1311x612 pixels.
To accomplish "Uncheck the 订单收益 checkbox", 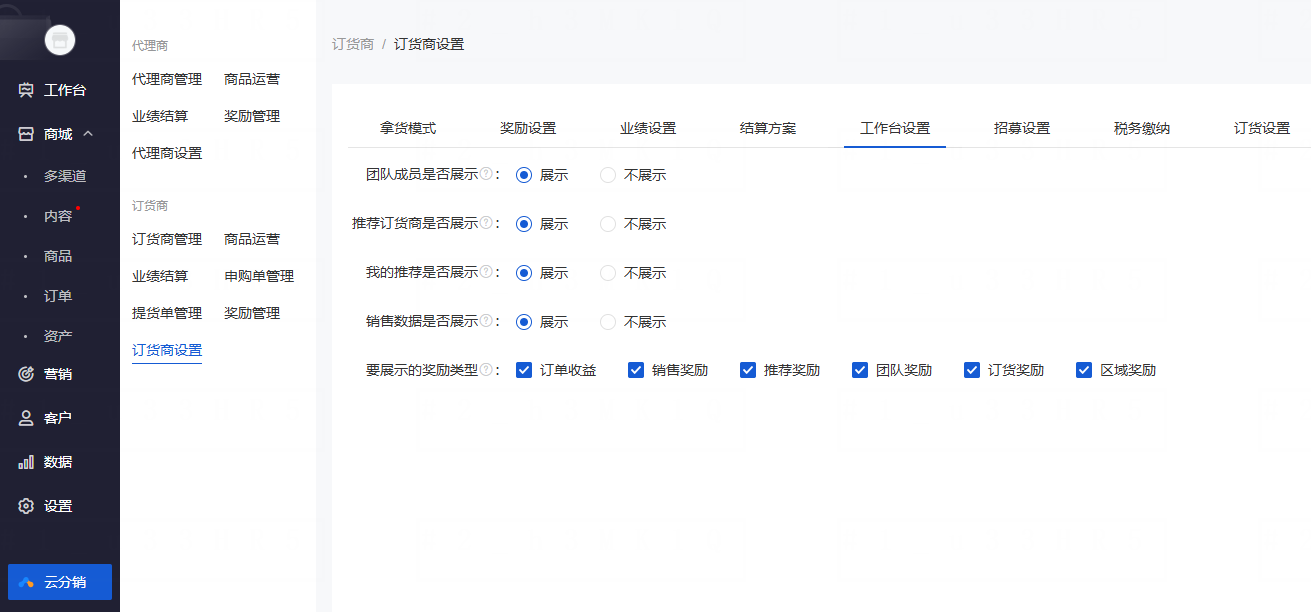I will pyautogui.click(x=524, y=370).
